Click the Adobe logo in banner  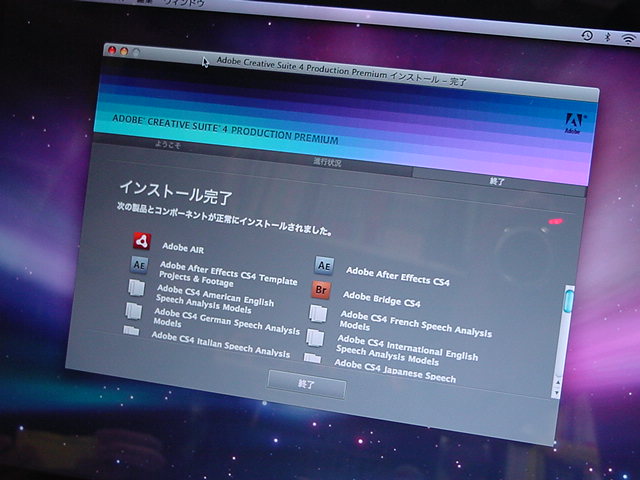click(575, 124)
